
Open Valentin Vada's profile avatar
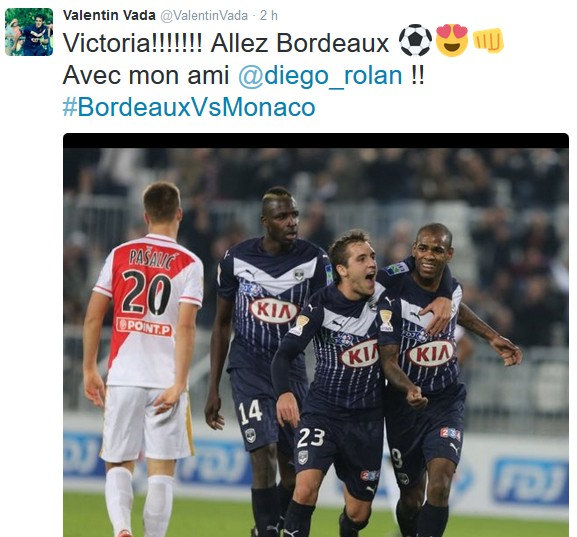(29, 32)
